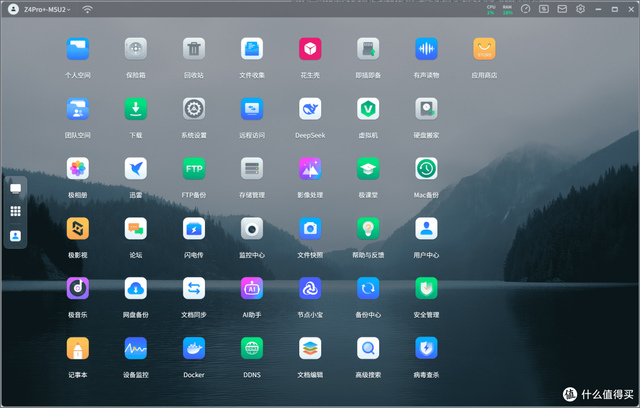Open the 病毒查杀 antivirus app
Image resolution: width=640 pixels, height=408 pixels.
pos(427,348)
